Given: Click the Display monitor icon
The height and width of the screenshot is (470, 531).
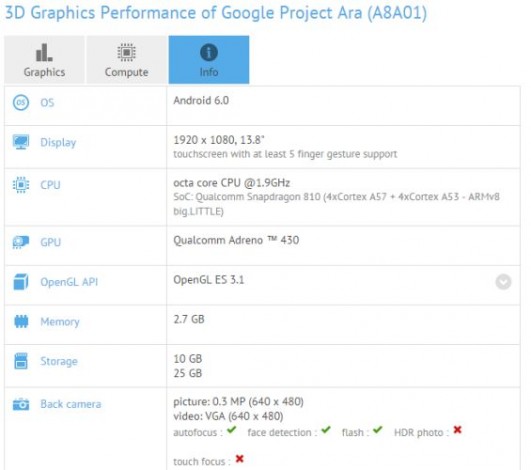Looking at the screenshot, I should 21,142.
